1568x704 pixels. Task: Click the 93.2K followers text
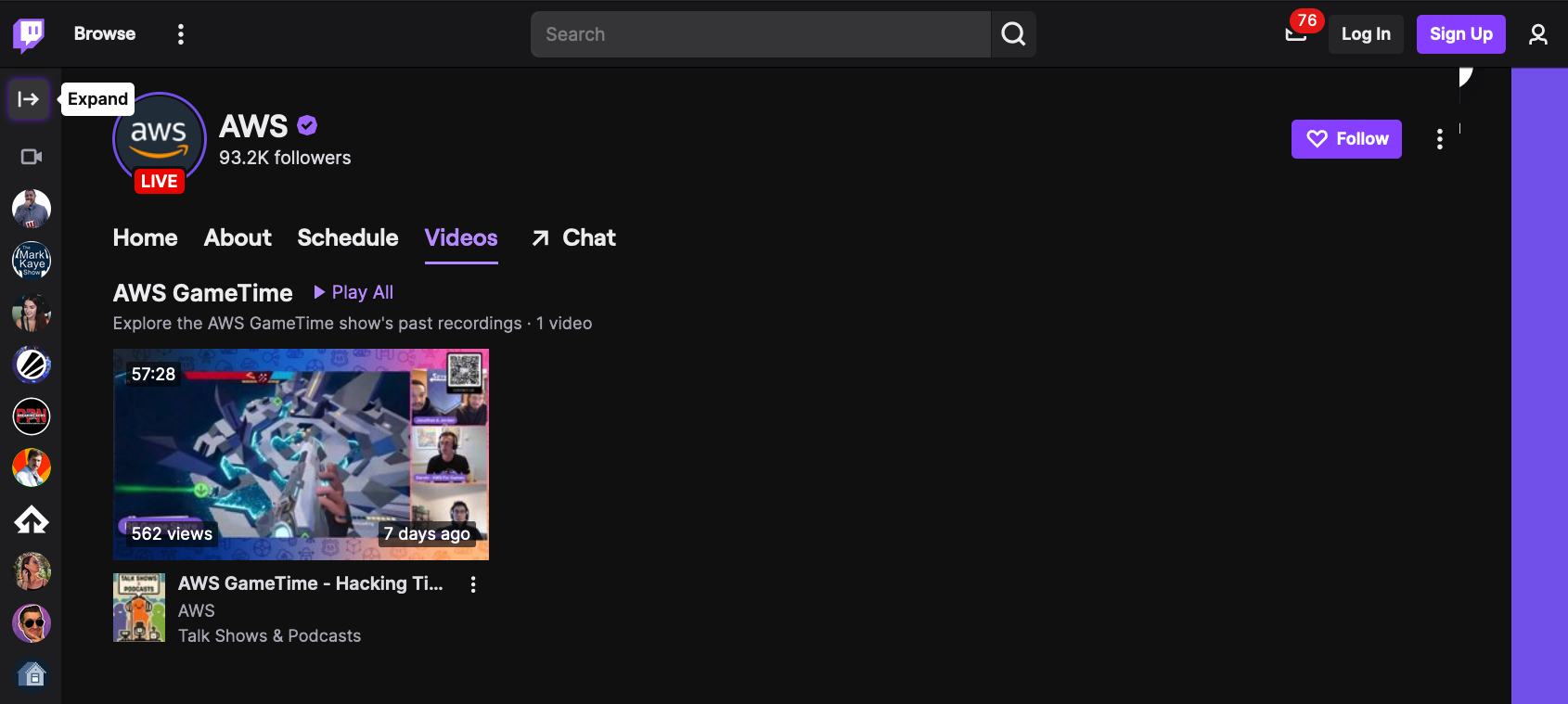pos(285,159)
